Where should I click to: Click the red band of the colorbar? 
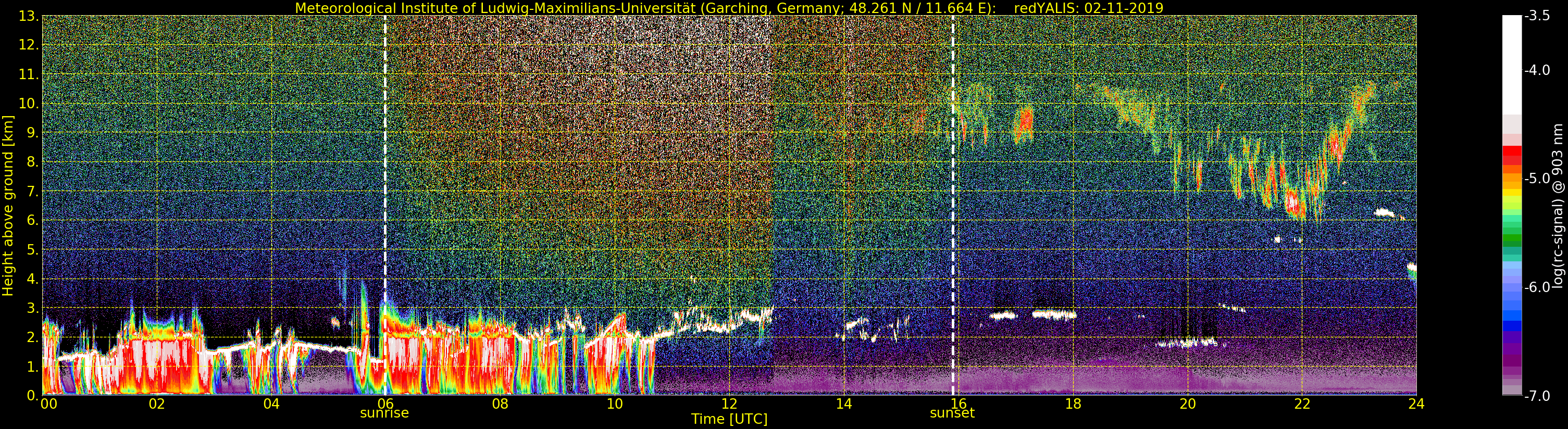click(1511, 155)
